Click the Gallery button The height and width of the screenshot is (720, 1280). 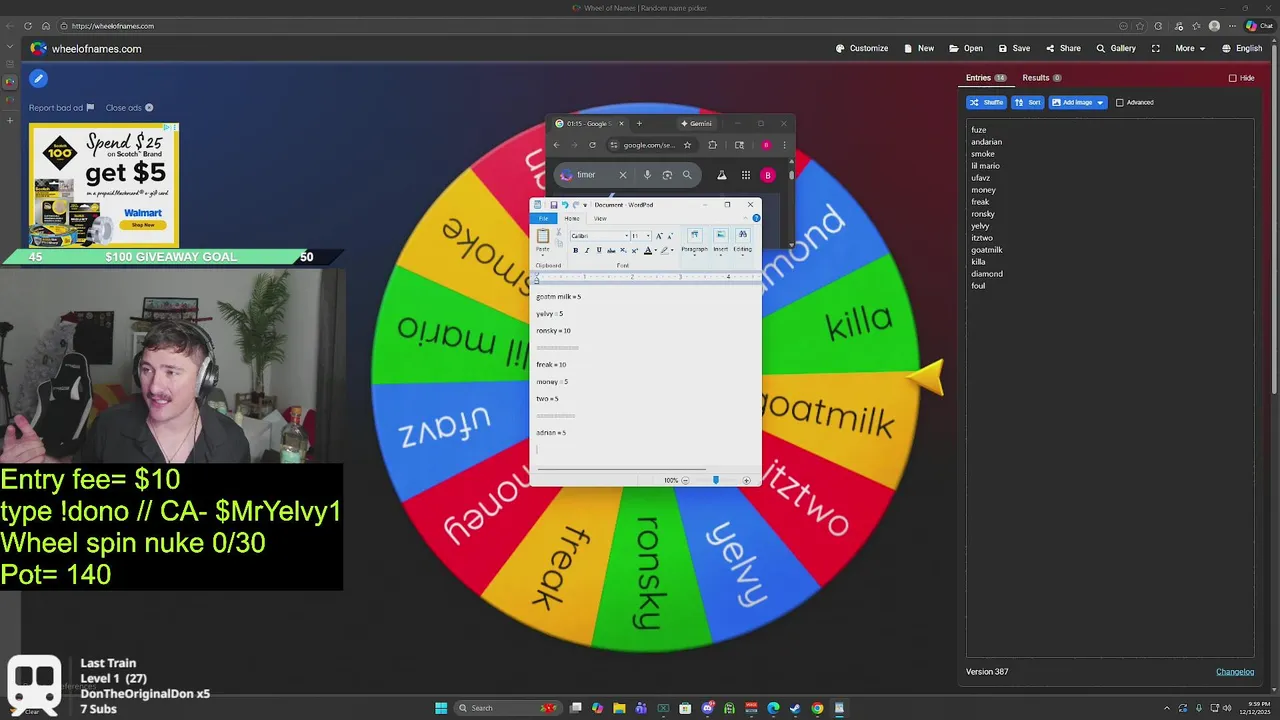(1116, 48)
